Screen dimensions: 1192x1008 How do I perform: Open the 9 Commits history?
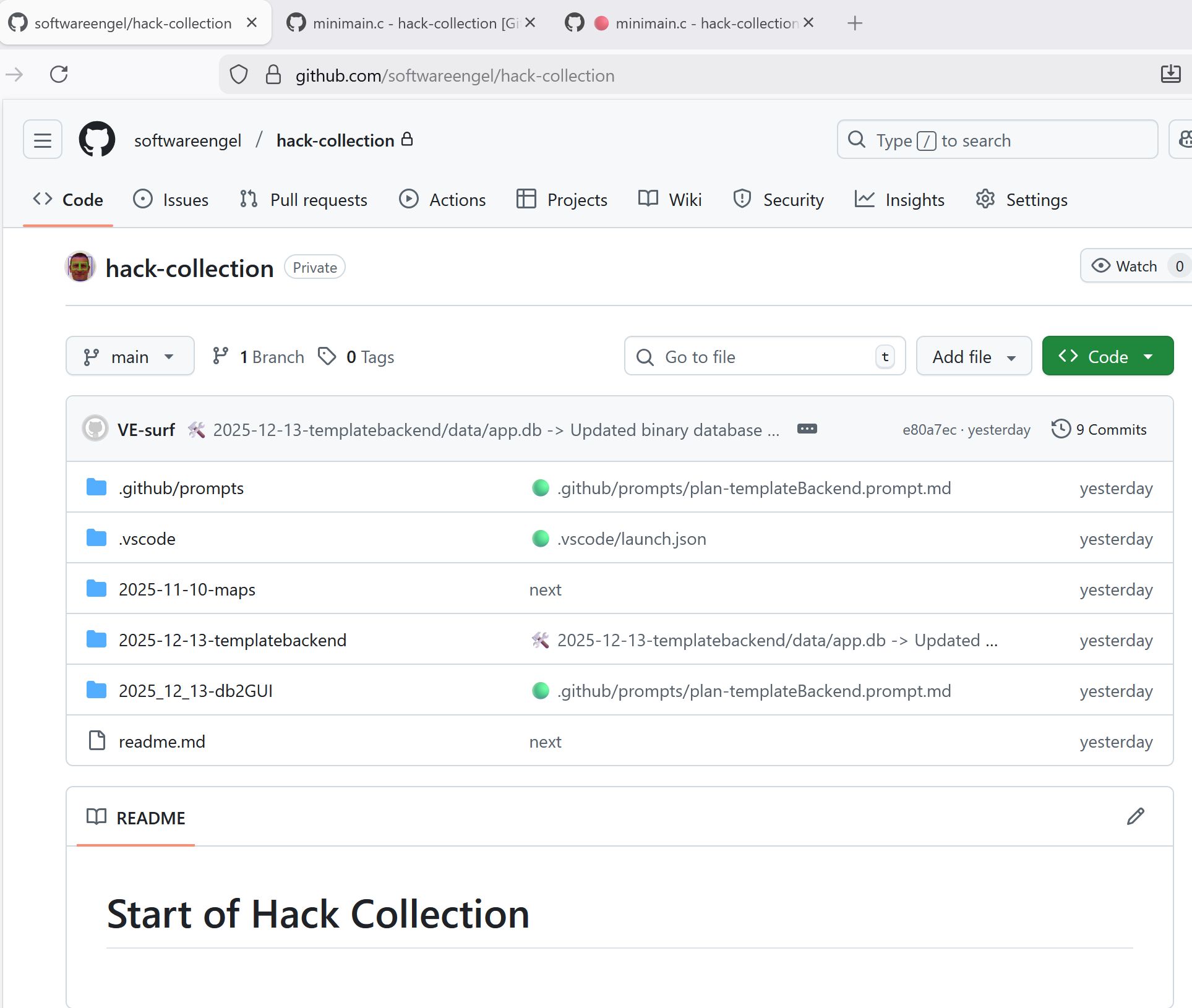[x=1099, y=429]
